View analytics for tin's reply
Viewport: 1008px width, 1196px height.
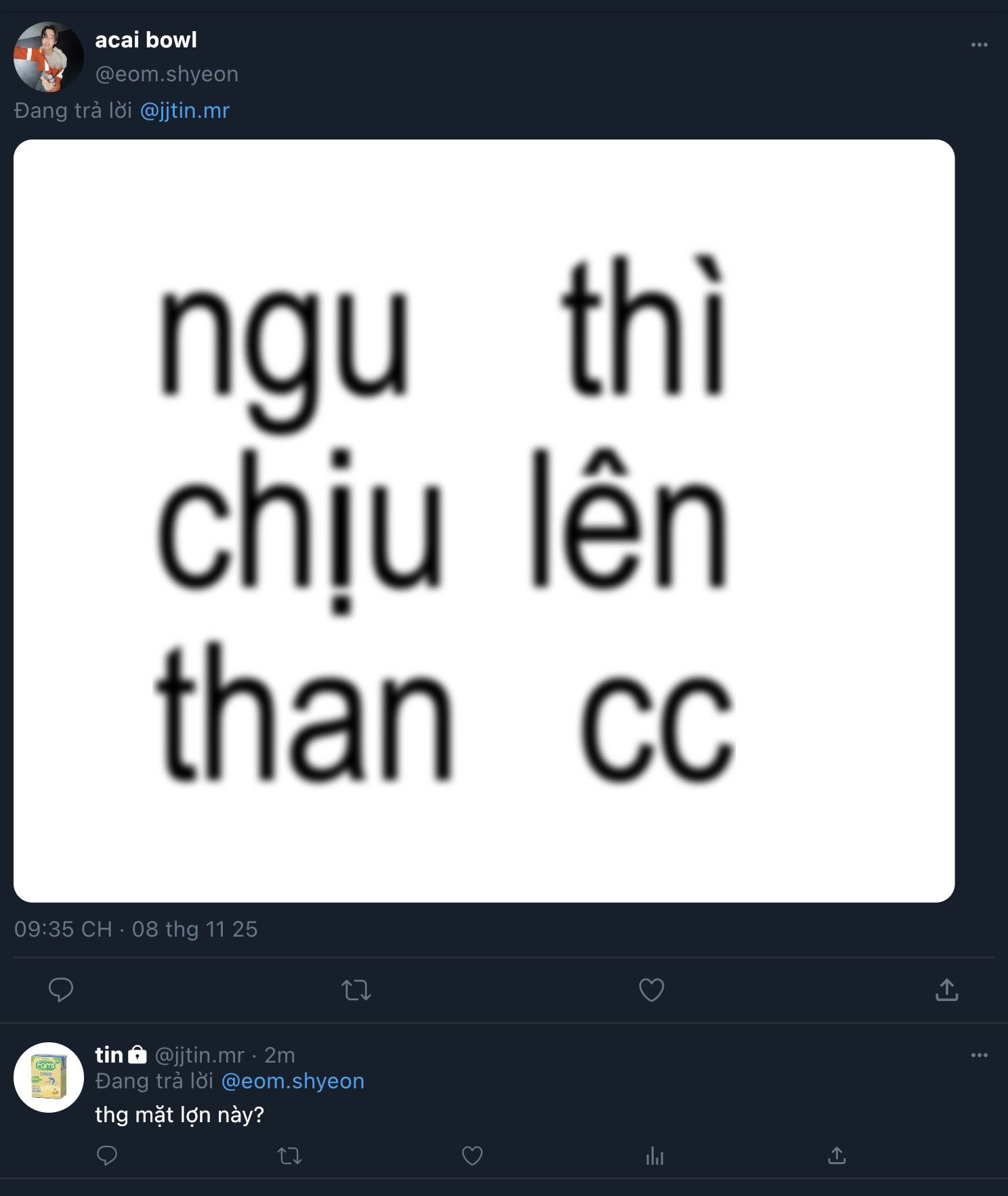pyautogui.click(x=655, y=1155)
